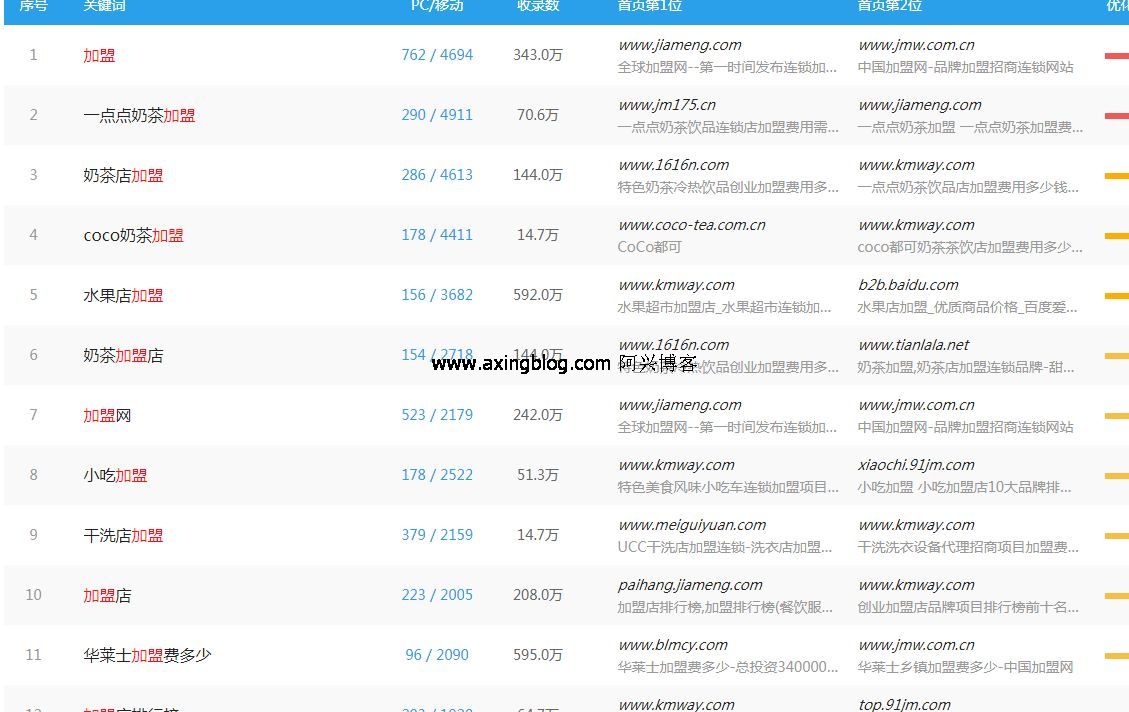1129x712 pixels.
Task: Select the keyword coco奶茶加盟
Action: click(x=134, y=235)
